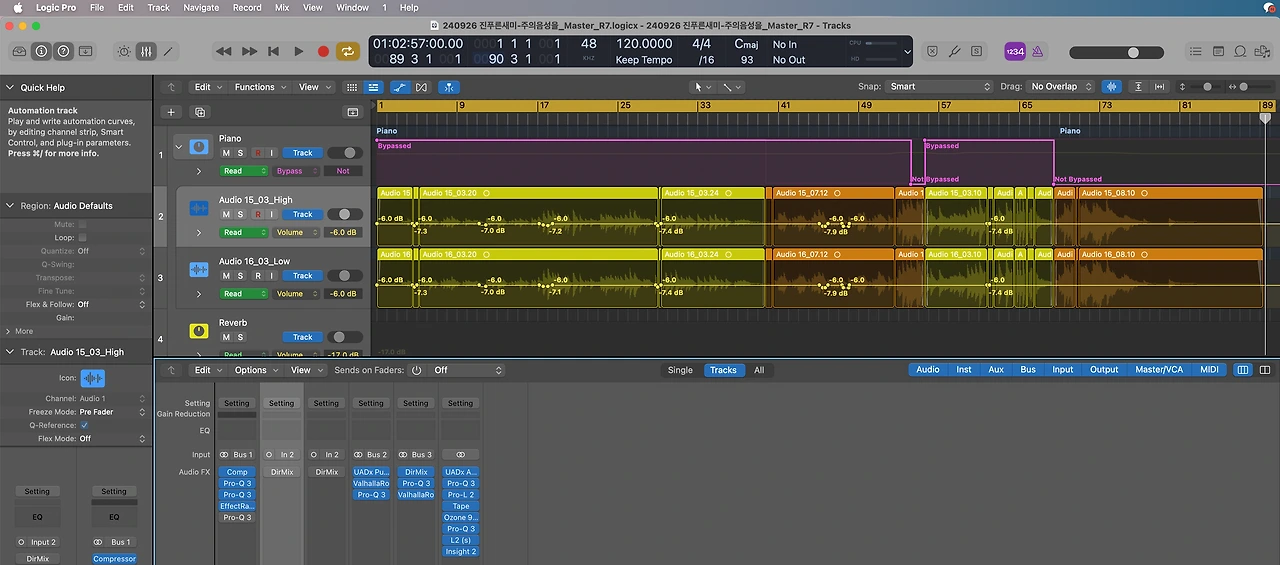Click the Aux filter button in mixer
Image resolution: width=1280 pixels, height=565 pixels.
coord(995,370)
